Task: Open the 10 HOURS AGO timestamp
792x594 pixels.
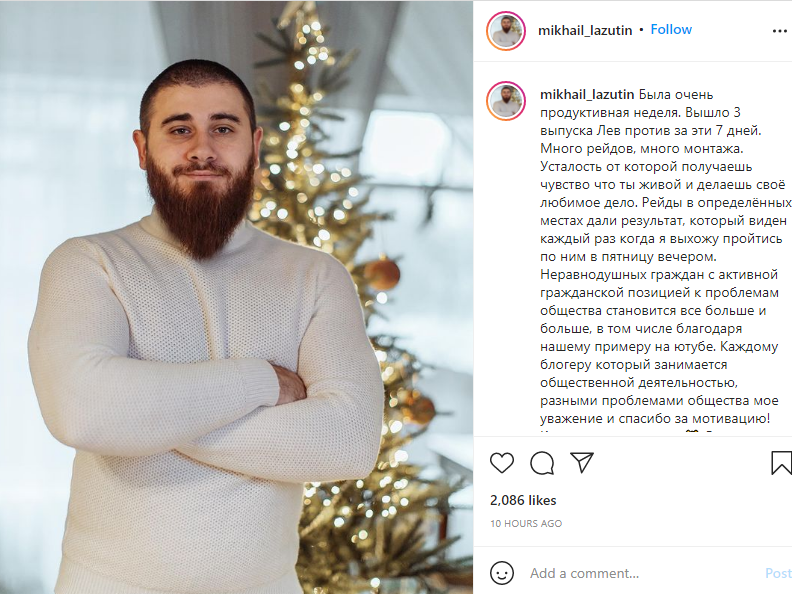Action: (x=526, y=523)
